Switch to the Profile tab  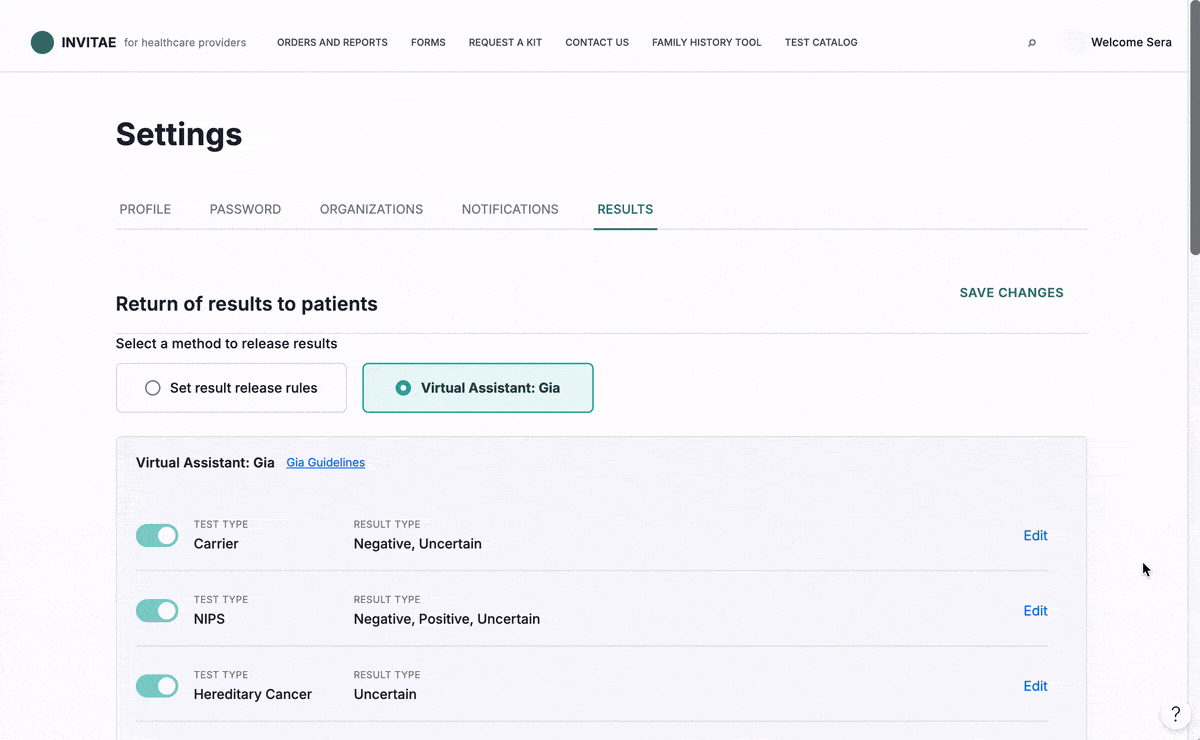click(145, 209)
